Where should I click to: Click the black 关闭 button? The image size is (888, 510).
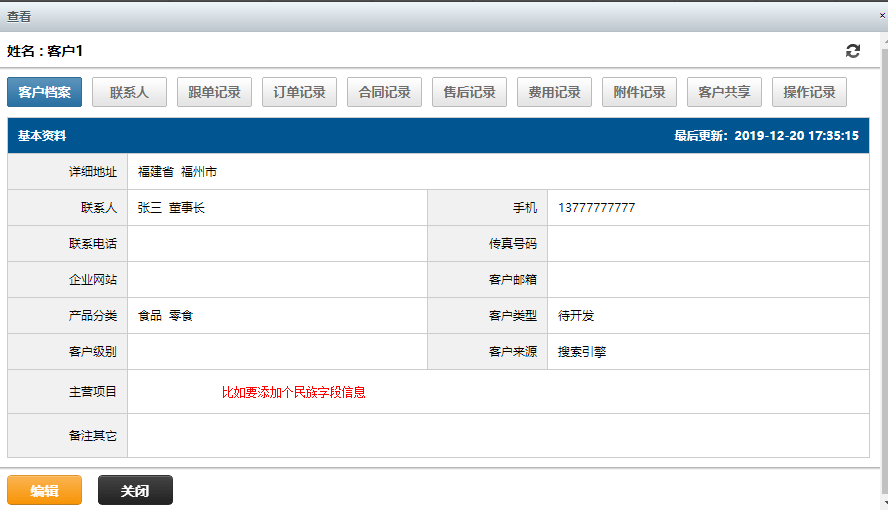135,490
